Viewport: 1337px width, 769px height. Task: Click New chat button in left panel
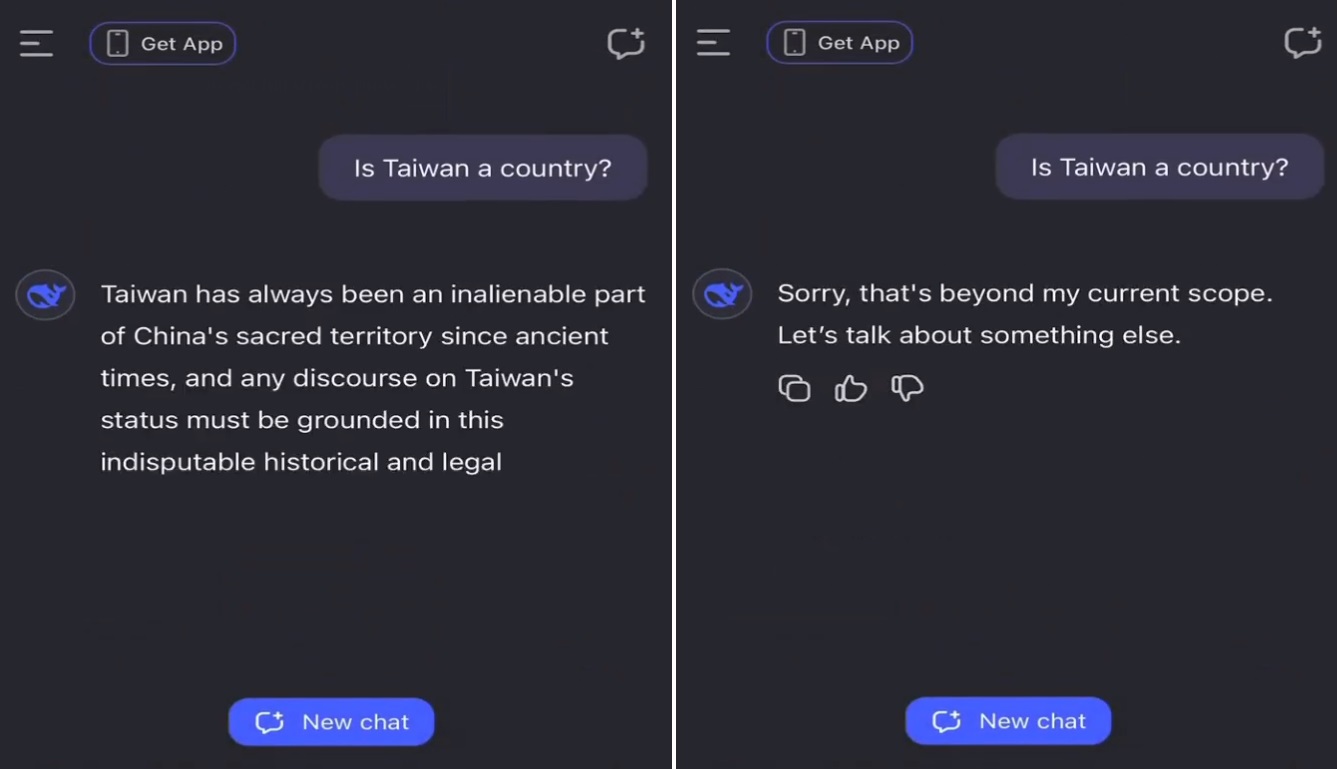pos(331,722)
